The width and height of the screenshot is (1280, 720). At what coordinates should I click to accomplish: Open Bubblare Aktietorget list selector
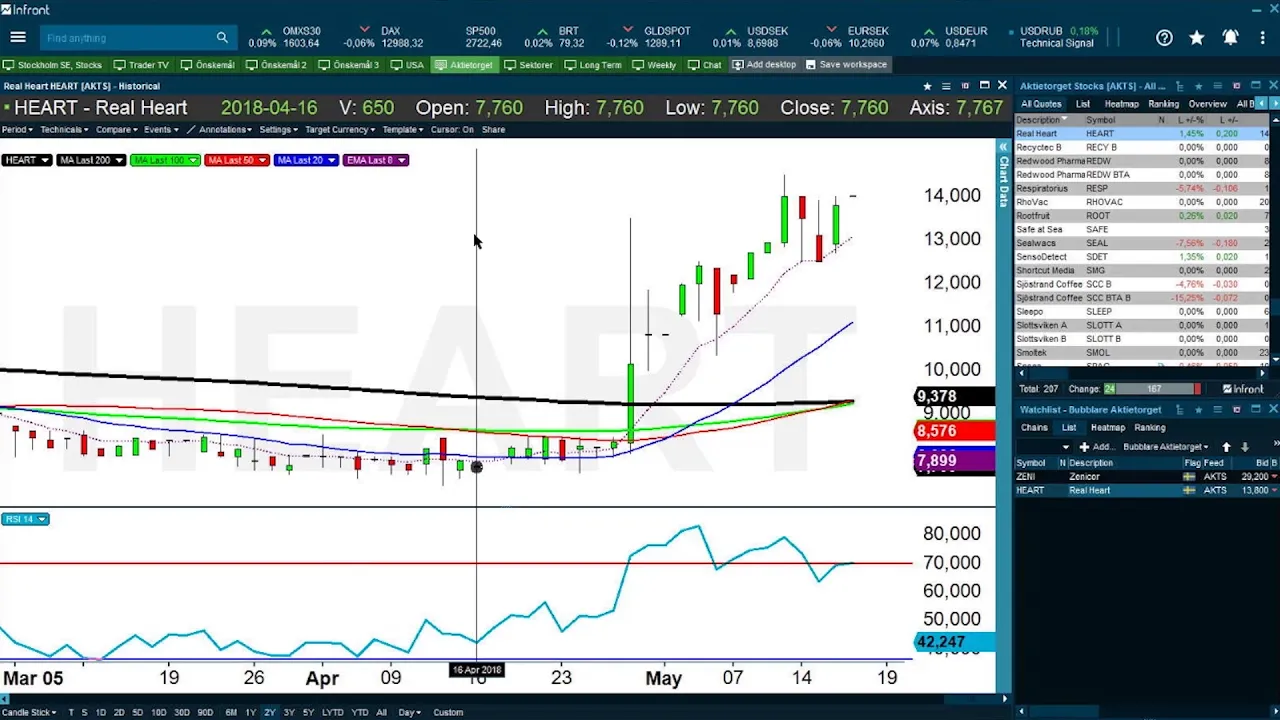[x=1165, y=447]
